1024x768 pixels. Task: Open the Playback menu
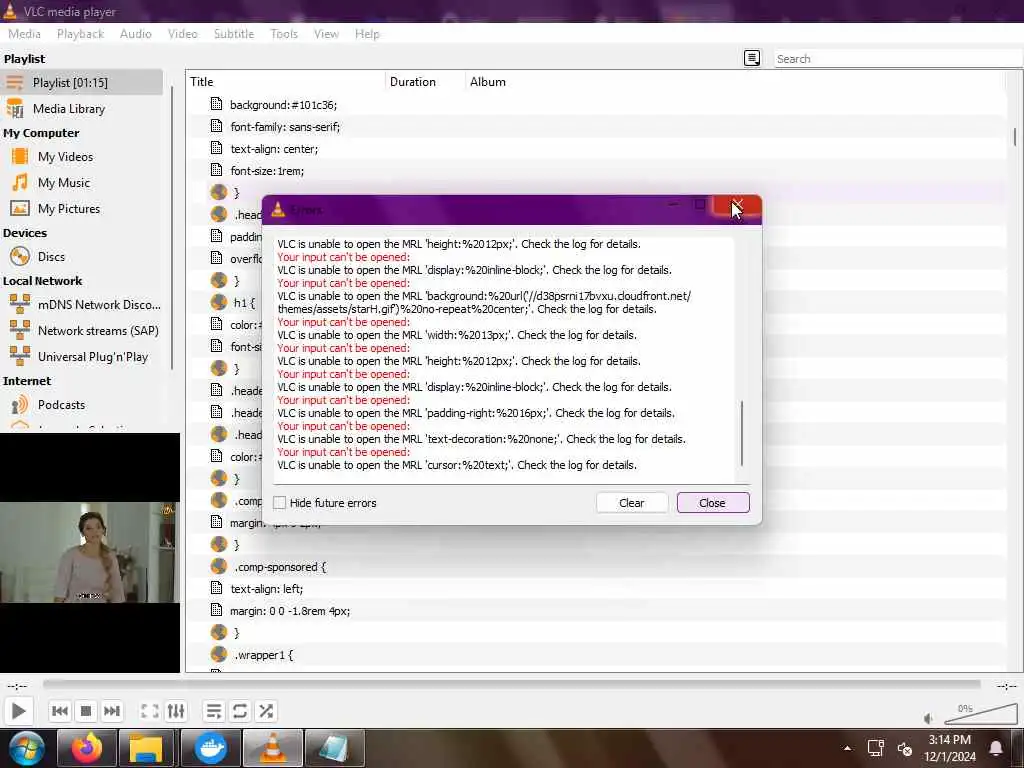tap(80, 34)
